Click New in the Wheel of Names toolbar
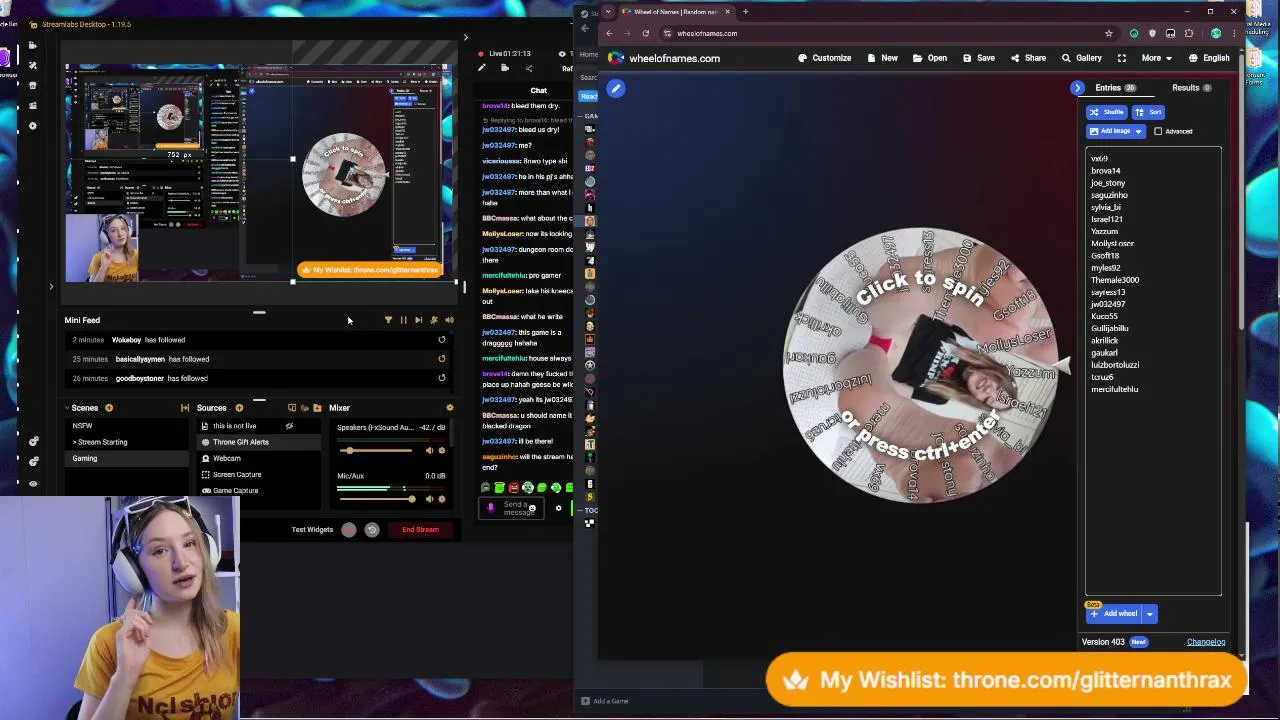 [x=882, y=58]
